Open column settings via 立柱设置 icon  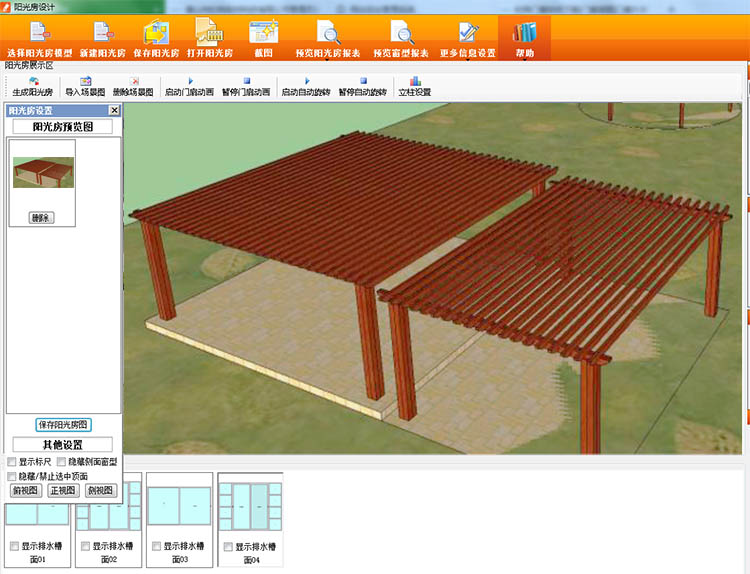pyautogui.click(x=415, y=87)
